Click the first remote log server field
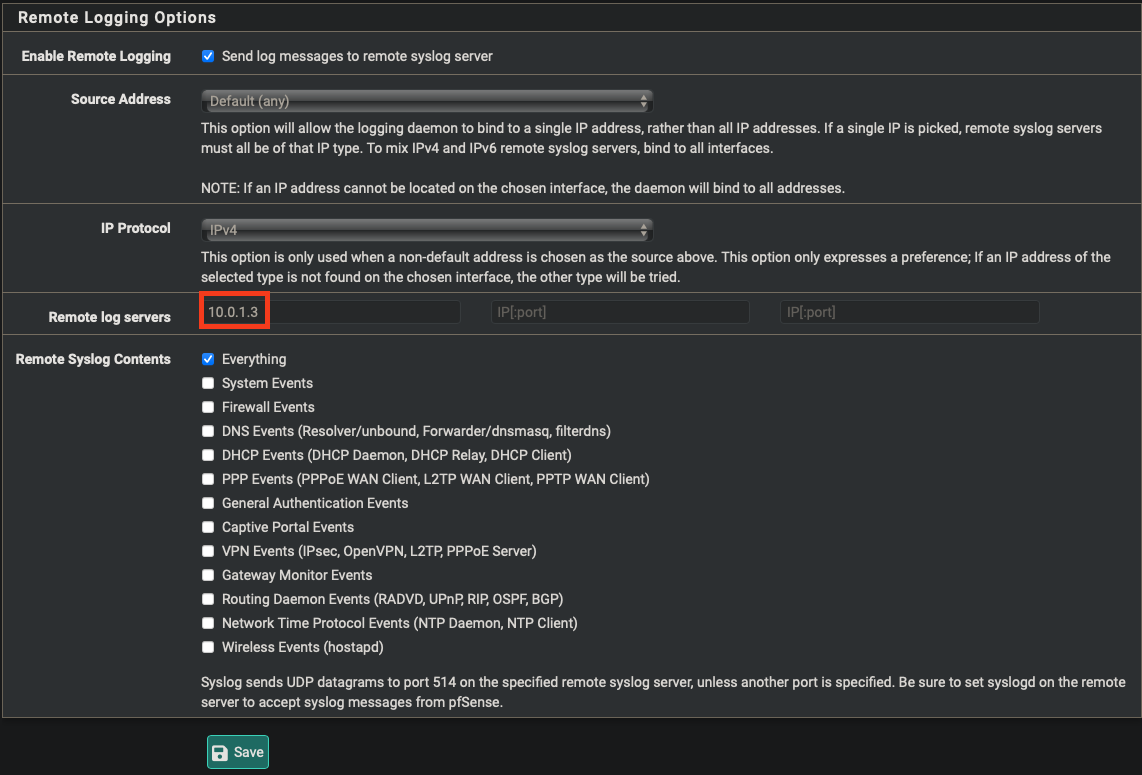This screenshot has width=1142, height=775. click(331, 312)
